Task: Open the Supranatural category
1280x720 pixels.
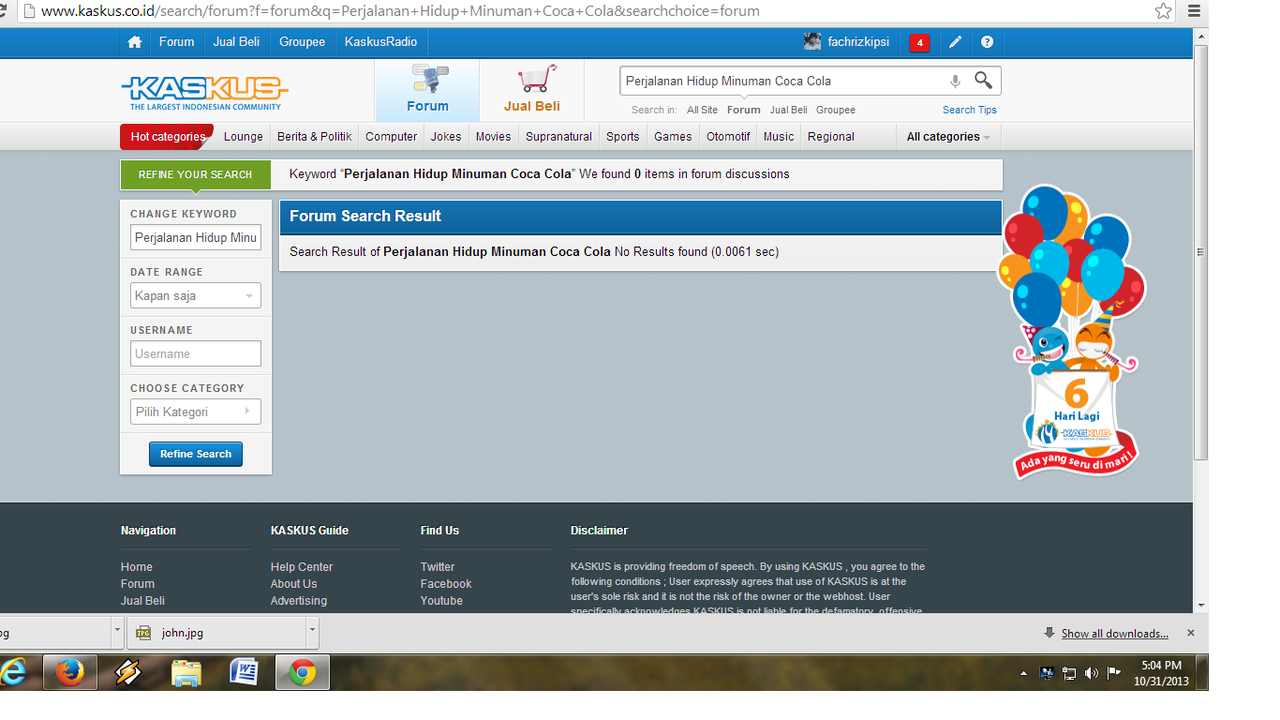Action: pos(559,137)
